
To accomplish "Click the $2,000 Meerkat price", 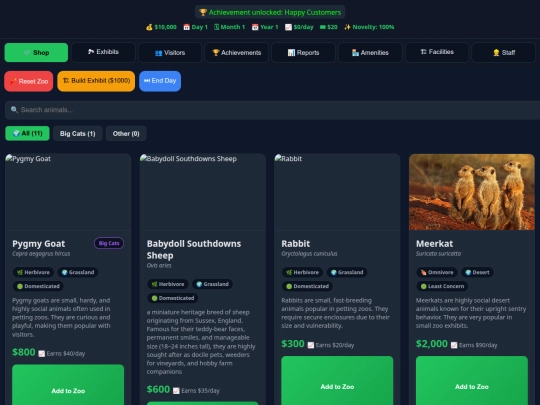I will coord(432,344).
